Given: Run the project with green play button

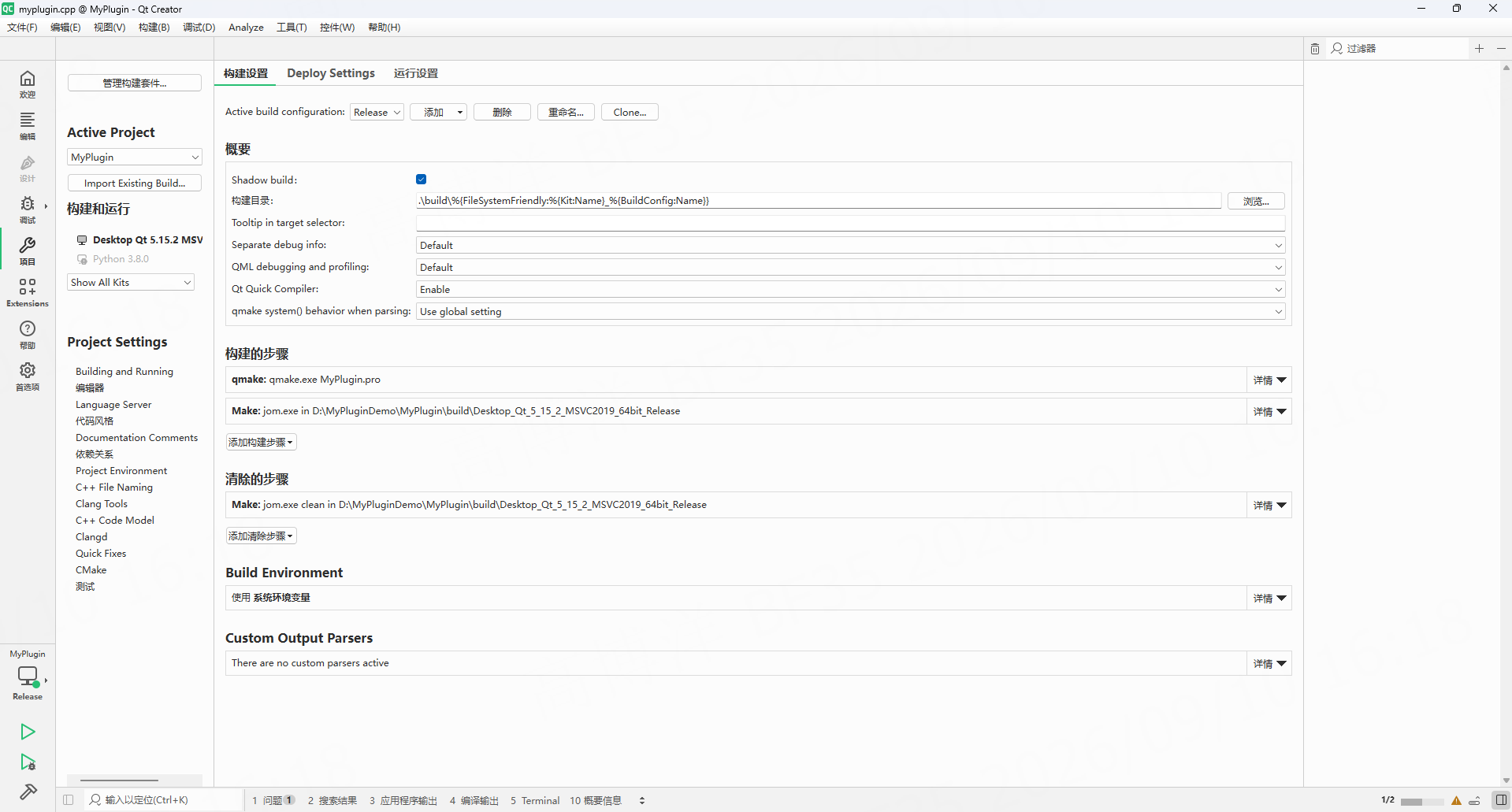Looking at the screenshot, I should [28, 732].
